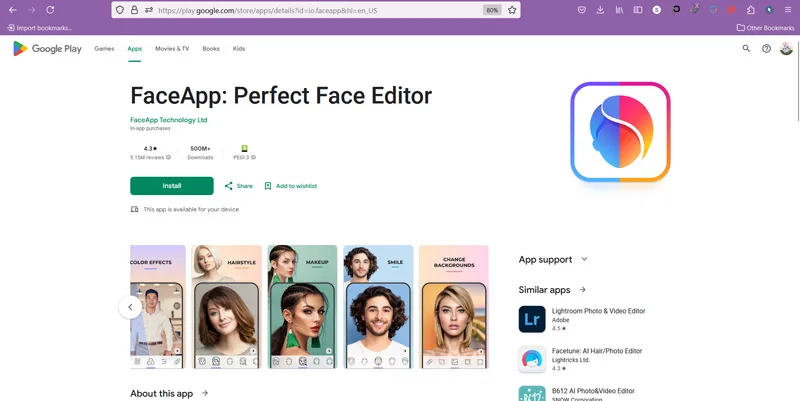Click the 500M+ Downloads text

coord(200,152)
